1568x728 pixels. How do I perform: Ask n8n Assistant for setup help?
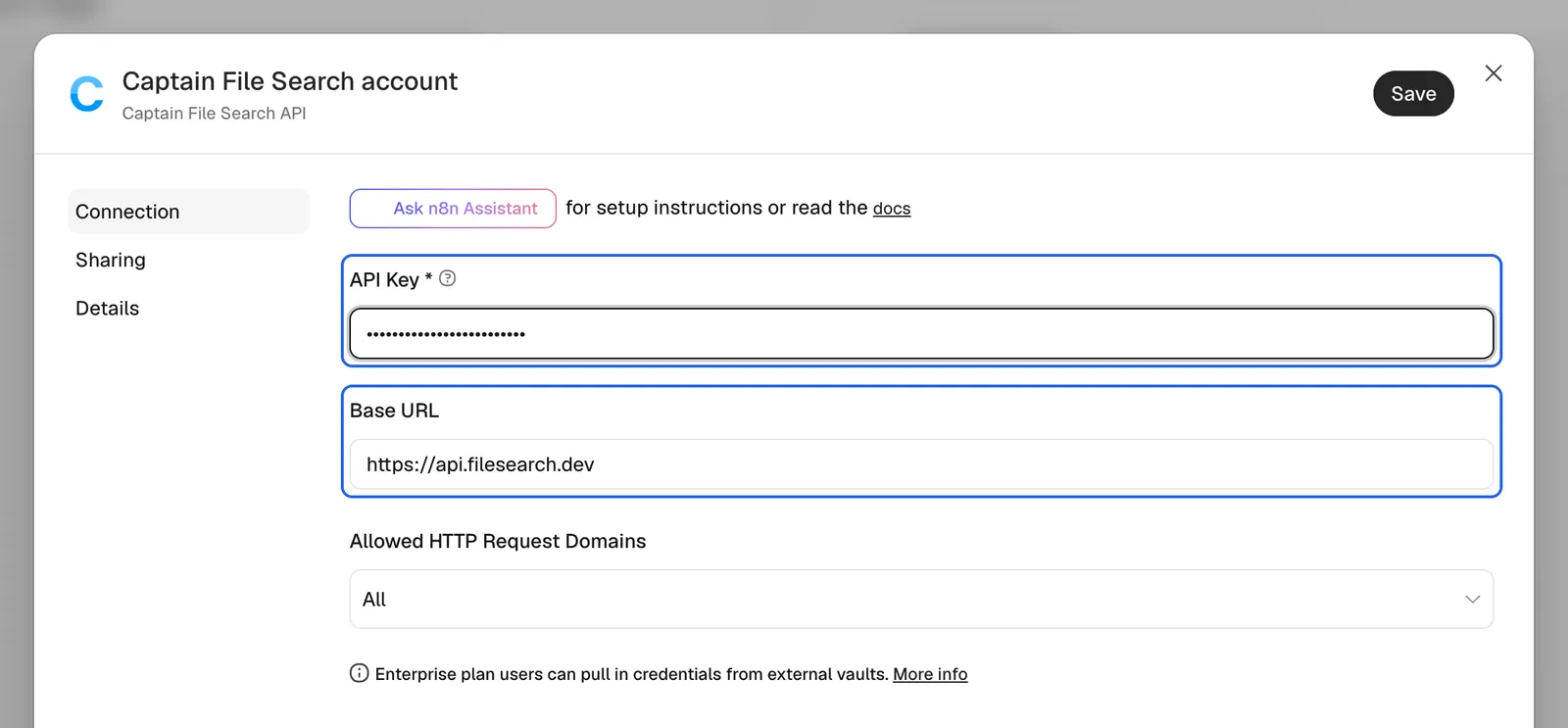coord(453,209)
